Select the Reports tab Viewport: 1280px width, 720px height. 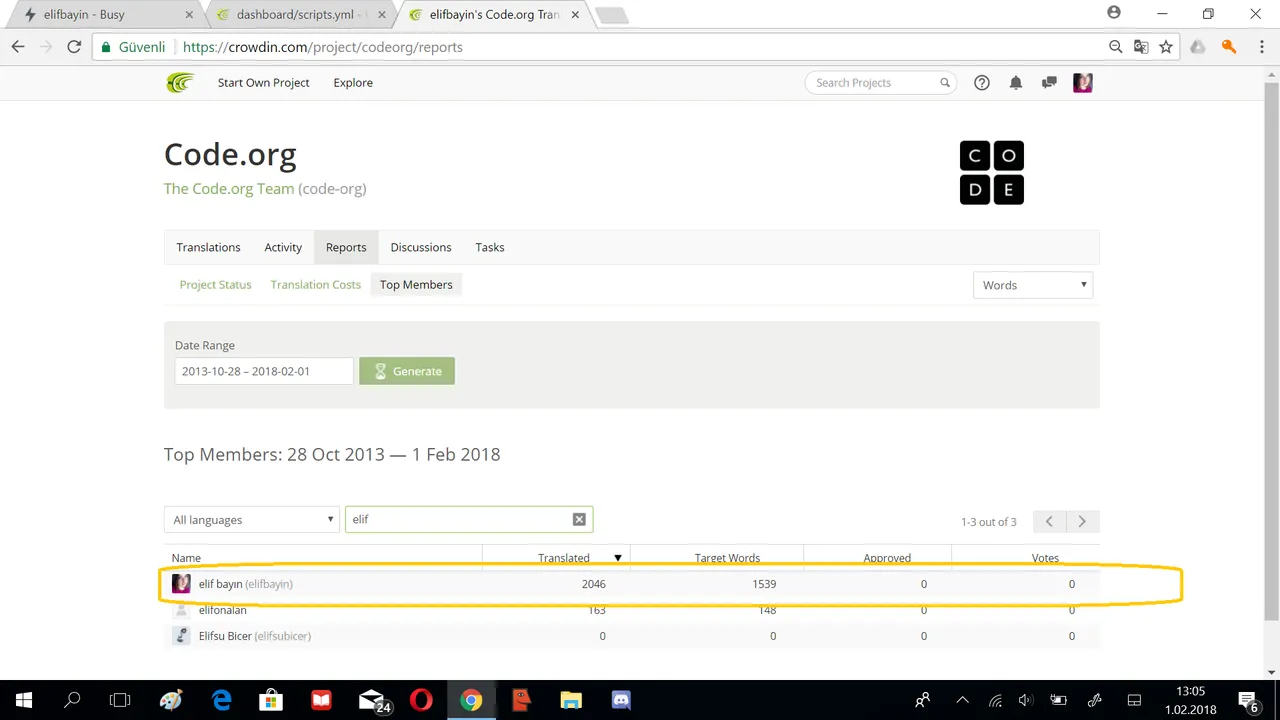pyautogui.click(x=346, y=247)
